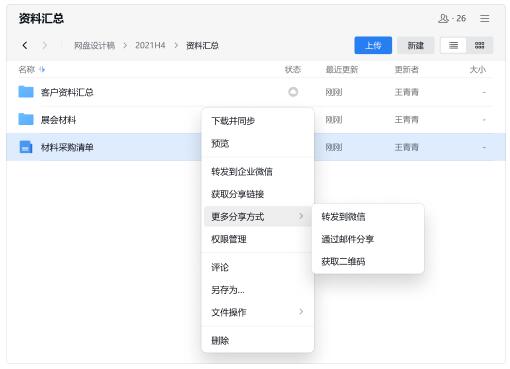The height and width of the screenshot is (369, 510).
Task: Switch to grid view
Action: 479,45
